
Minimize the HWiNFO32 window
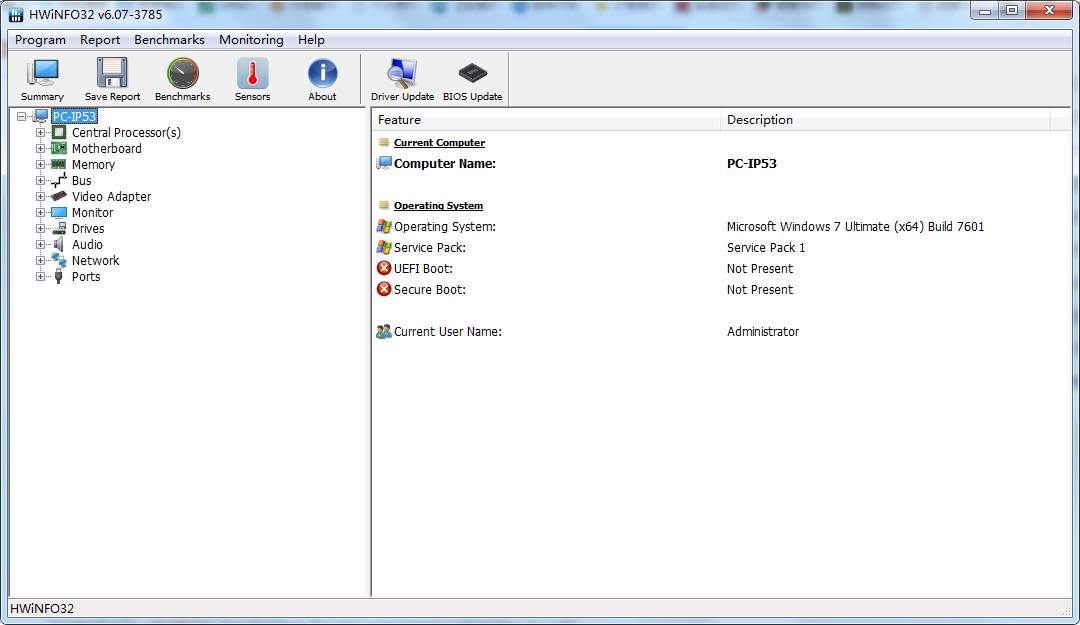tap(985, 10)
